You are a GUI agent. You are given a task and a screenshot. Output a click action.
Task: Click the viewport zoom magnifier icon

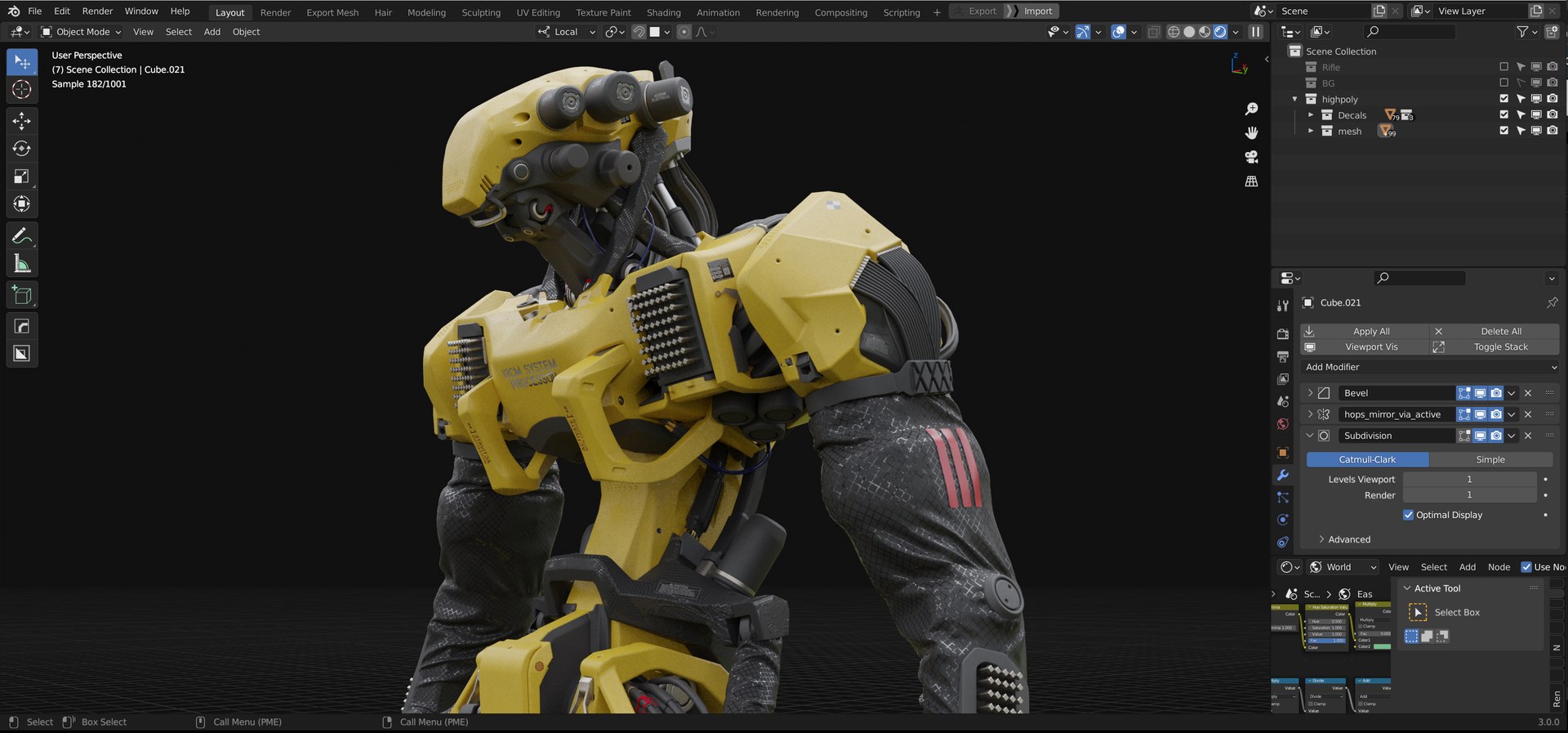[1251, 109]
